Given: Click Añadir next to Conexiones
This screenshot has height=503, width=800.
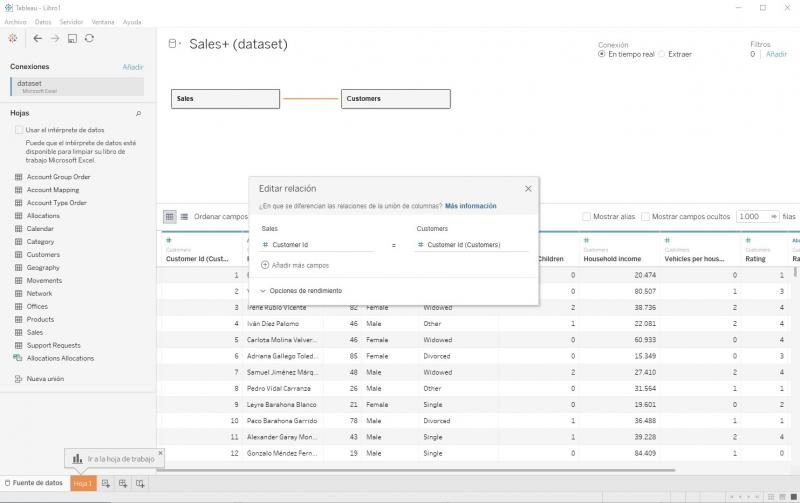Looking at the screenshot, I should point(133,67).
